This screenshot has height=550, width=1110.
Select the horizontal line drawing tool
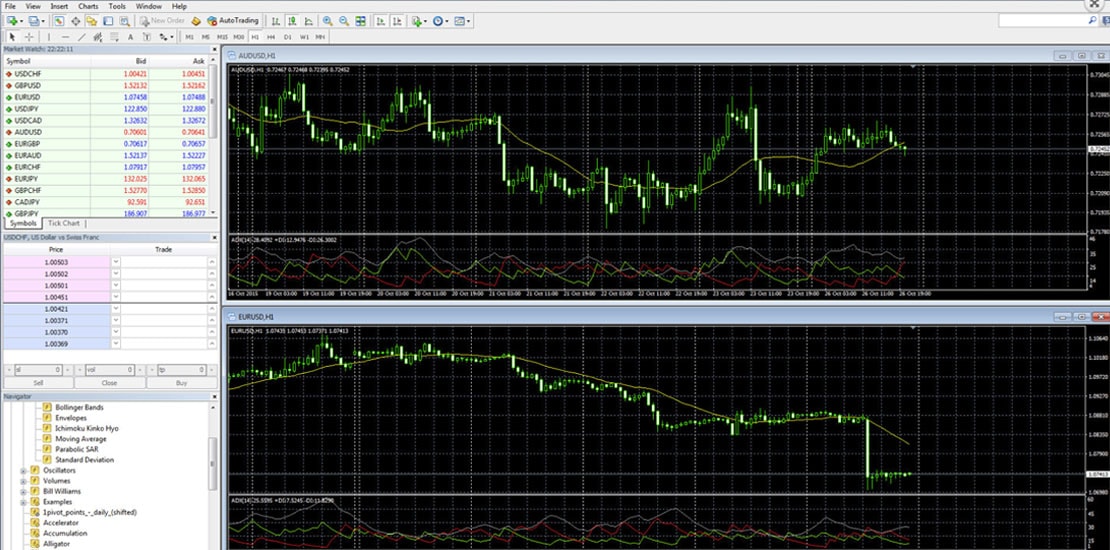click(65, 37)
